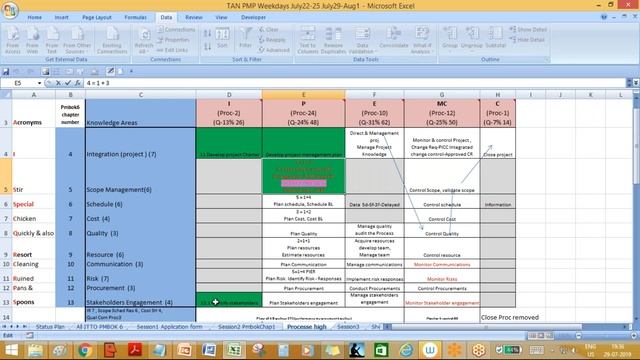
Task: Open 'Session2 PmbokChap1' sheet tab
Action: point(247,327)
